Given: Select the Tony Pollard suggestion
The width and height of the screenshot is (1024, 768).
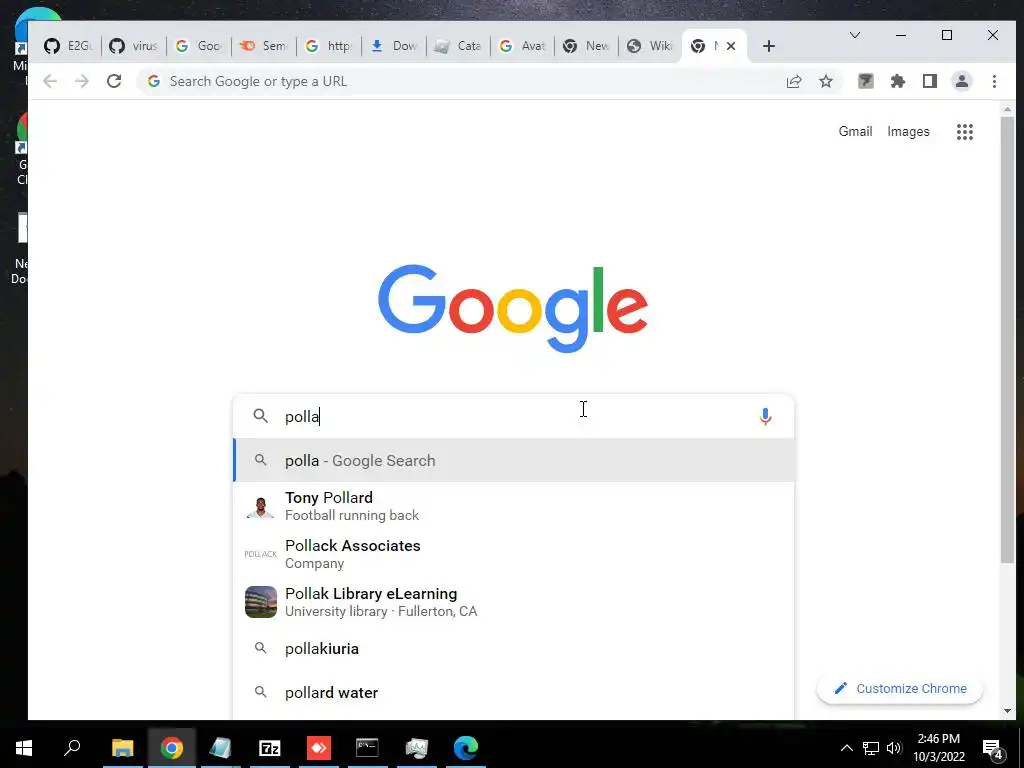Looking at the screenshot, I should [514, 506].
